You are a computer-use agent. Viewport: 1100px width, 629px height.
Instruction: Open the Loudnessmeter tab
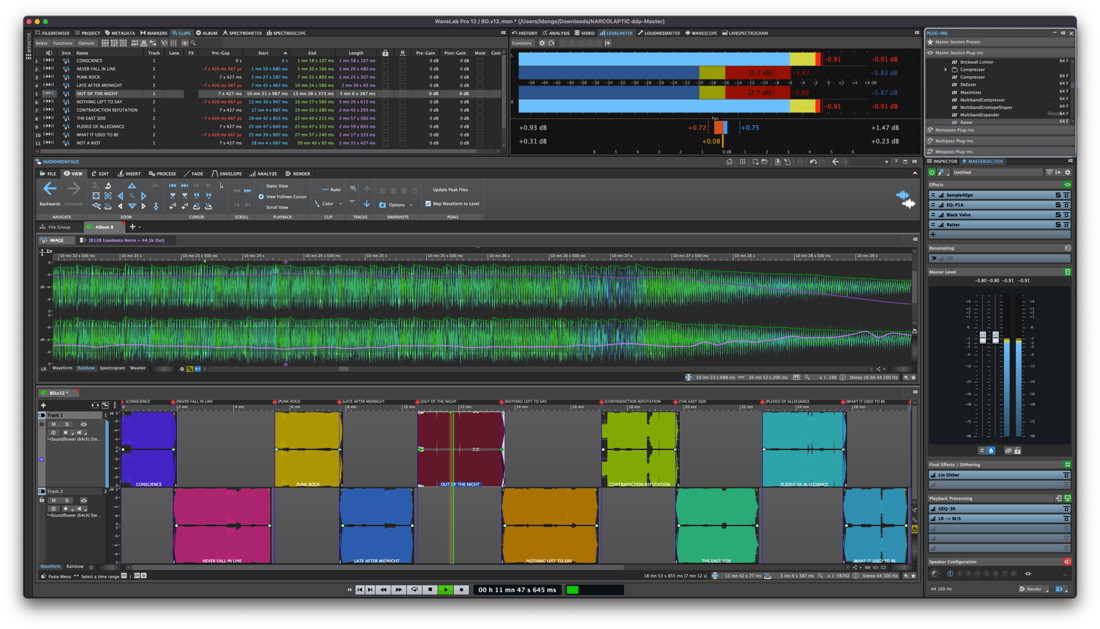coord(660,33)
